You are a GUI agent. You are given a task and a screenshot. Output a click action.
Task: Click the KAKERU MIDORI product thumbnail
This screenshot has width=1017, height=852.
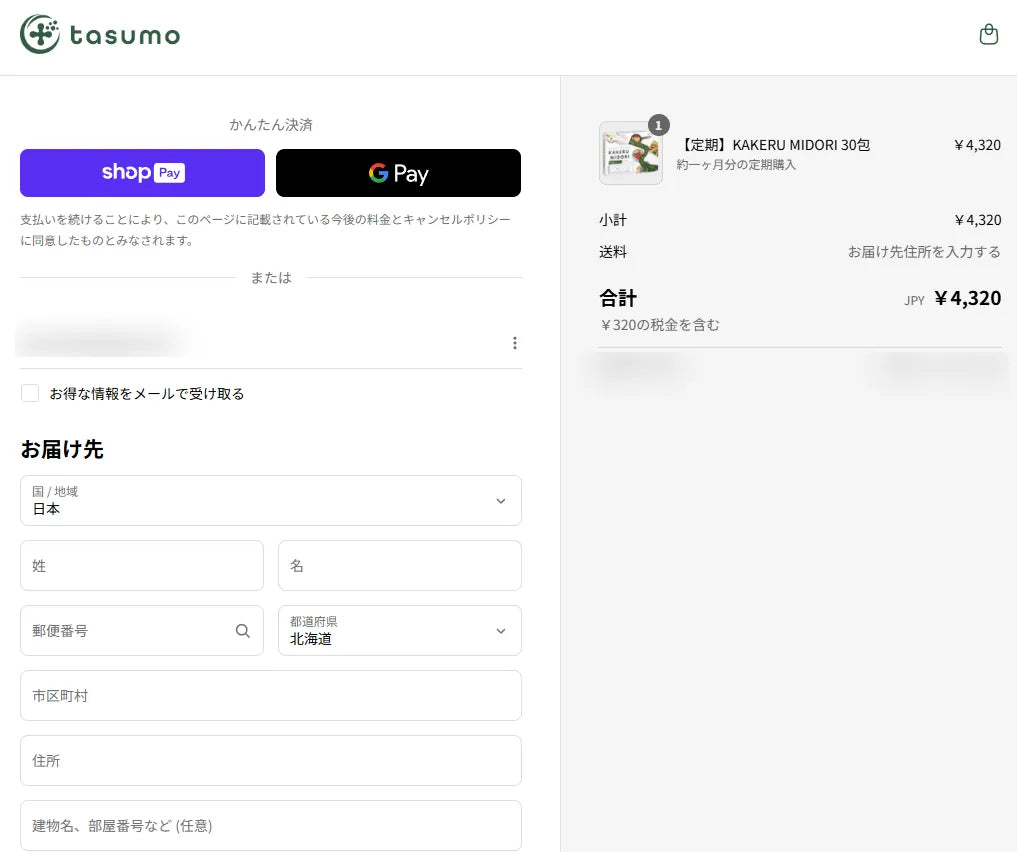(x=630, y=154)
